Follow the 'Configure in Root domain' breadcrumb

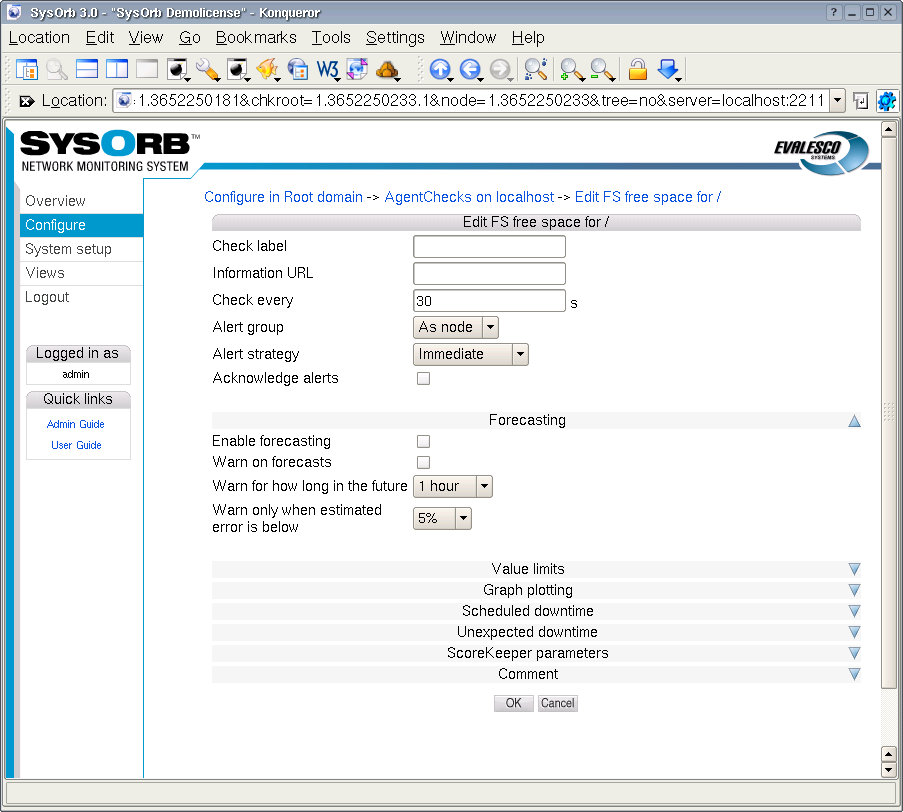(283, 197)
